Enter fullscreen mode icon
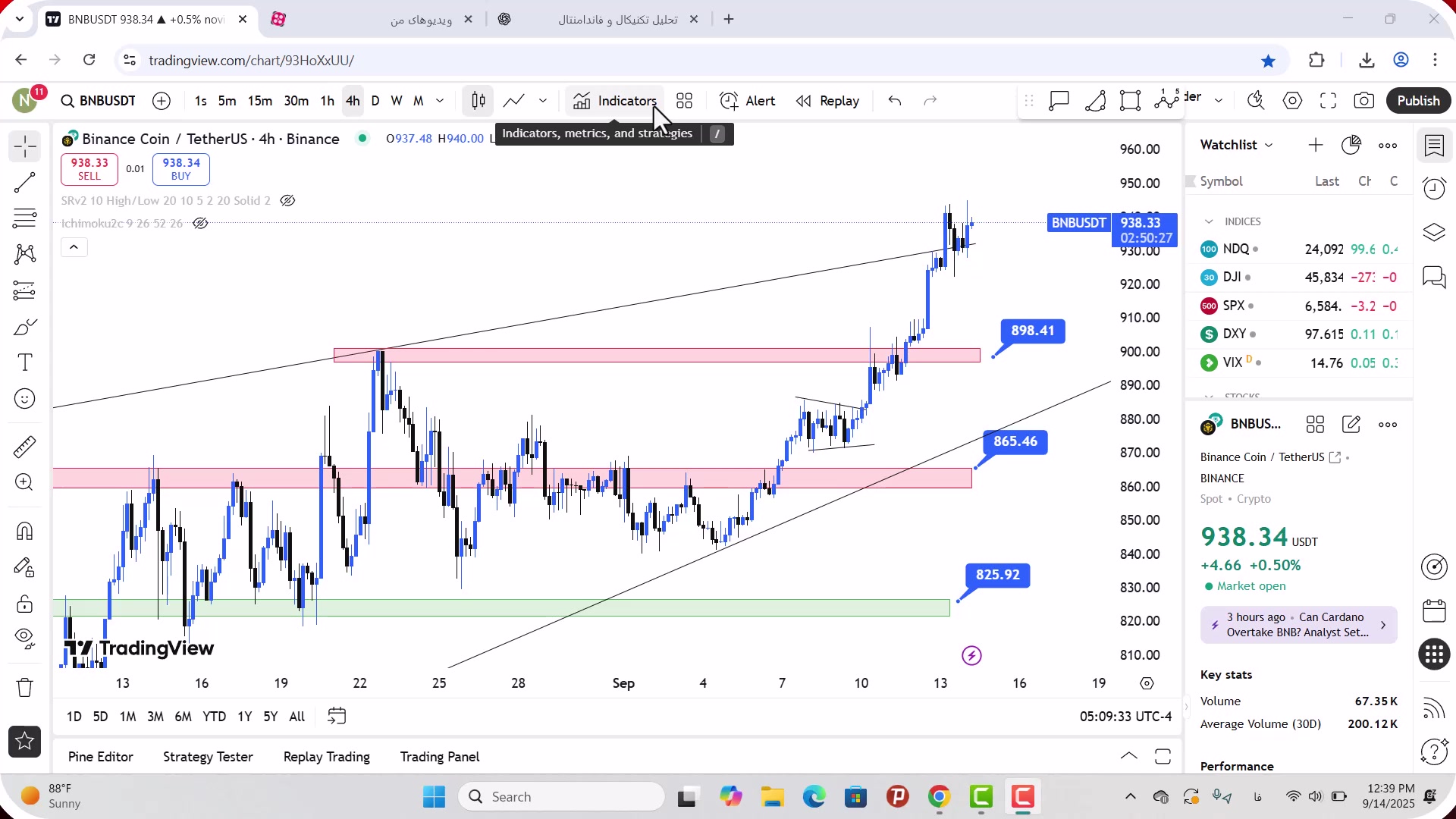 [1329, 101]
